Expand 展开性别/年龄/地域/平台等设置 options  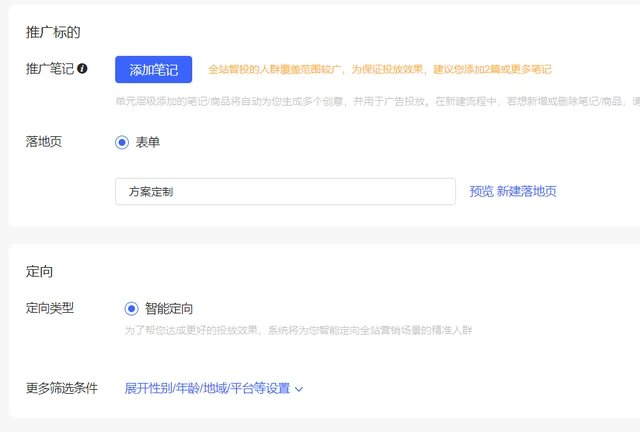click(x=207, y=388)
